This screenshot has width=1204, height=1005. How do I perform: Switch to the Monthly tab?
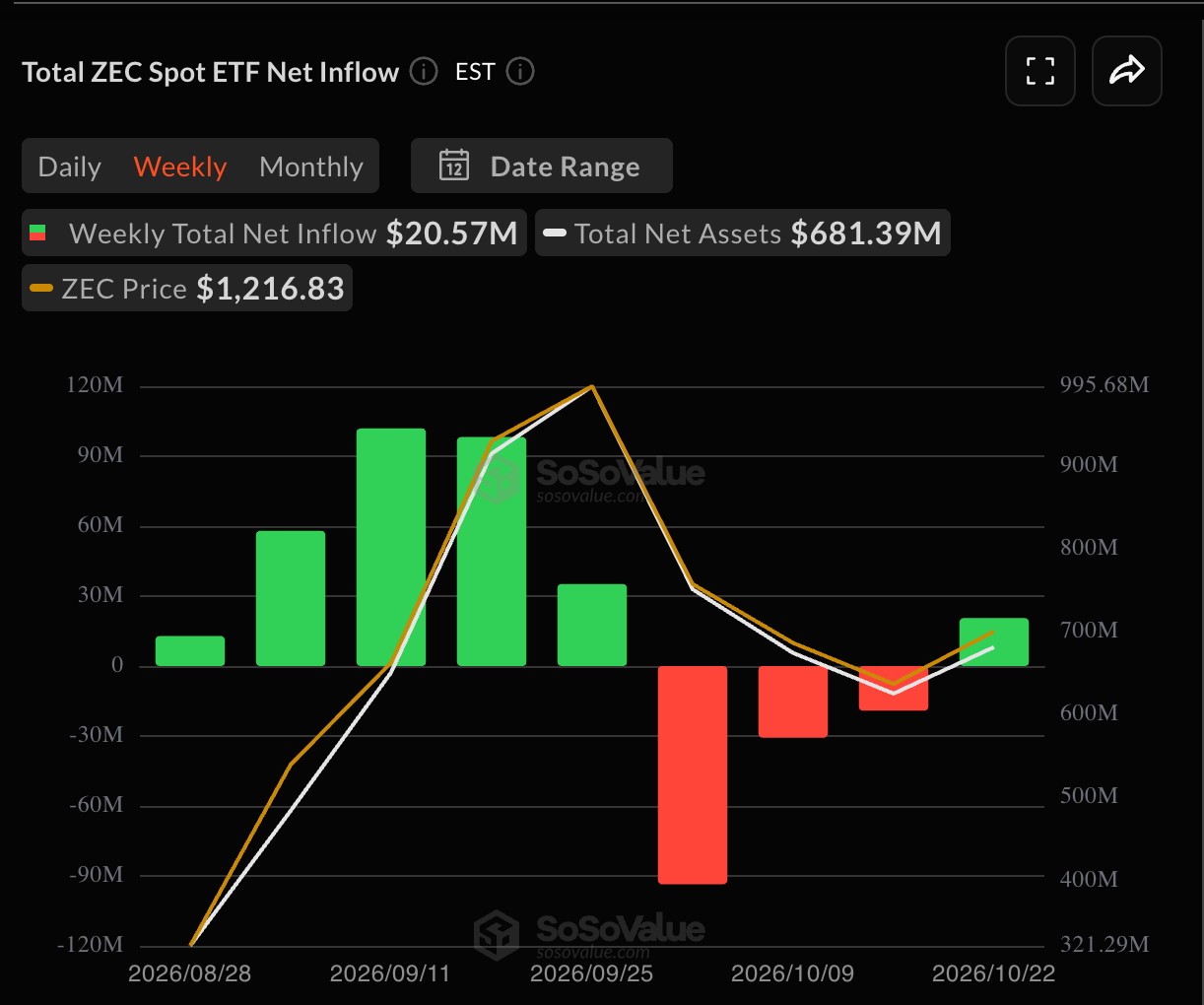pyautogui.click(x=311, y=167)
